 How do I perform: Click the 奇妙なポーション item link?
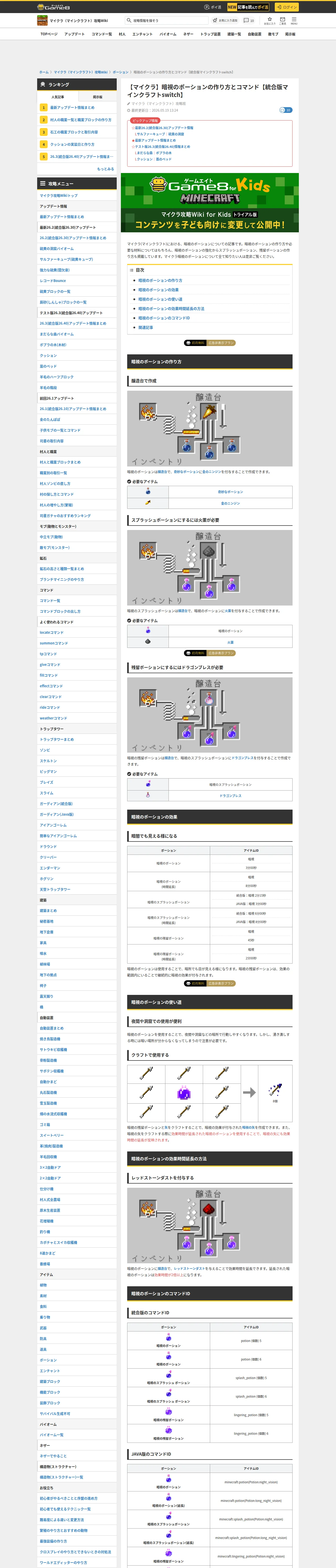pos(230,492)
